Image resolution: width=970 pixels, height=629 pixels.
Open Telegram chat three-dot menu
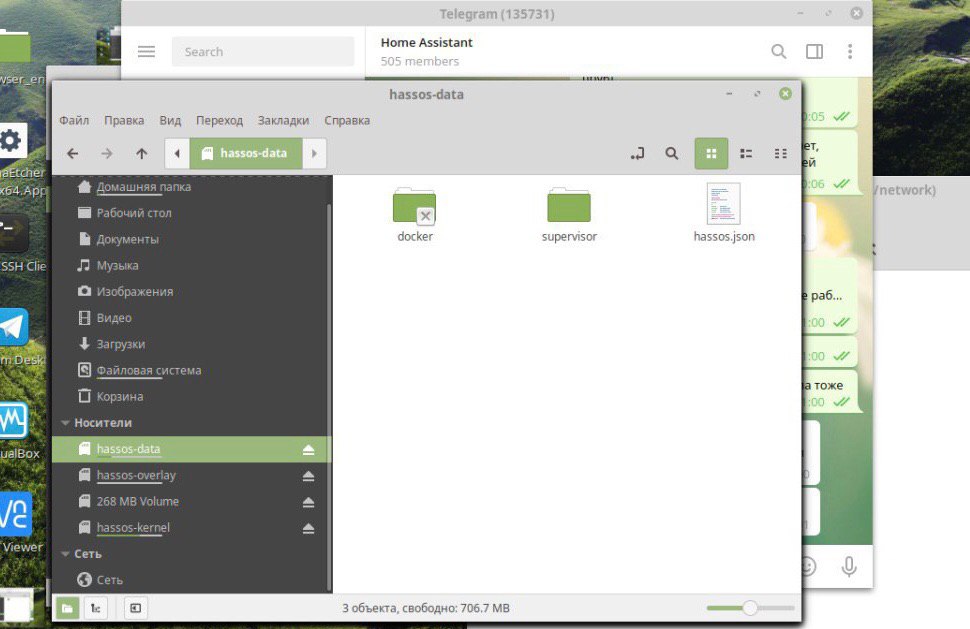point(850,51)
